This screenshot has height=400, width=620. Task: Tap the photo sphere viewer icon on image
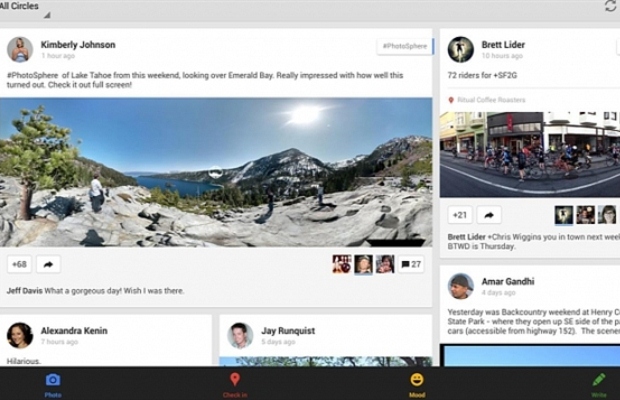[x=215, y=172]
